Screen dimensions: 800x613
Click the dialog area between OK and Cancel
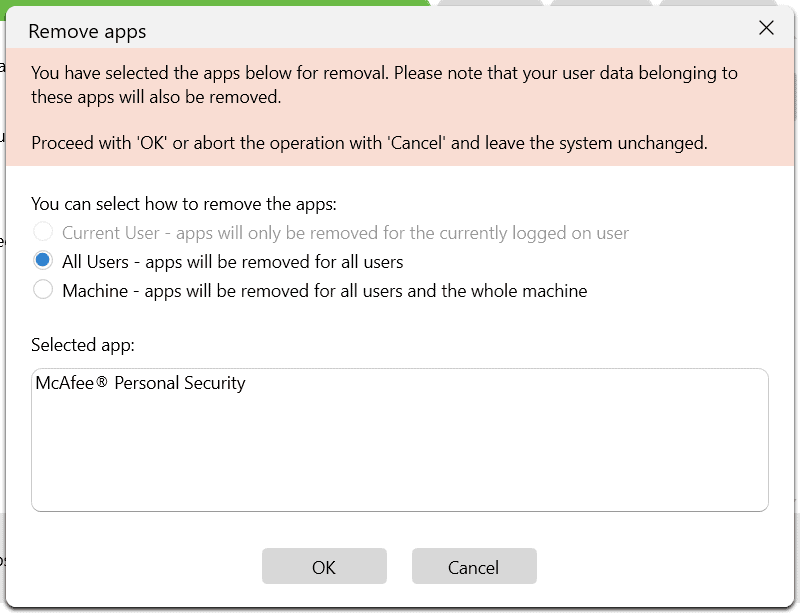[x=400, y=566]
